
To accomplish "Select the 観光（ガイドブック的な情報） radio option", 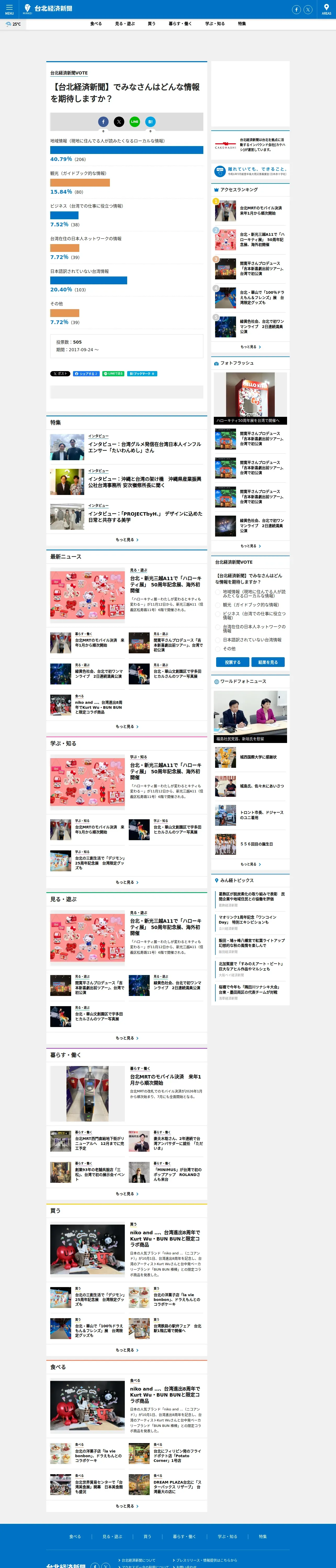I will [218, 605].
